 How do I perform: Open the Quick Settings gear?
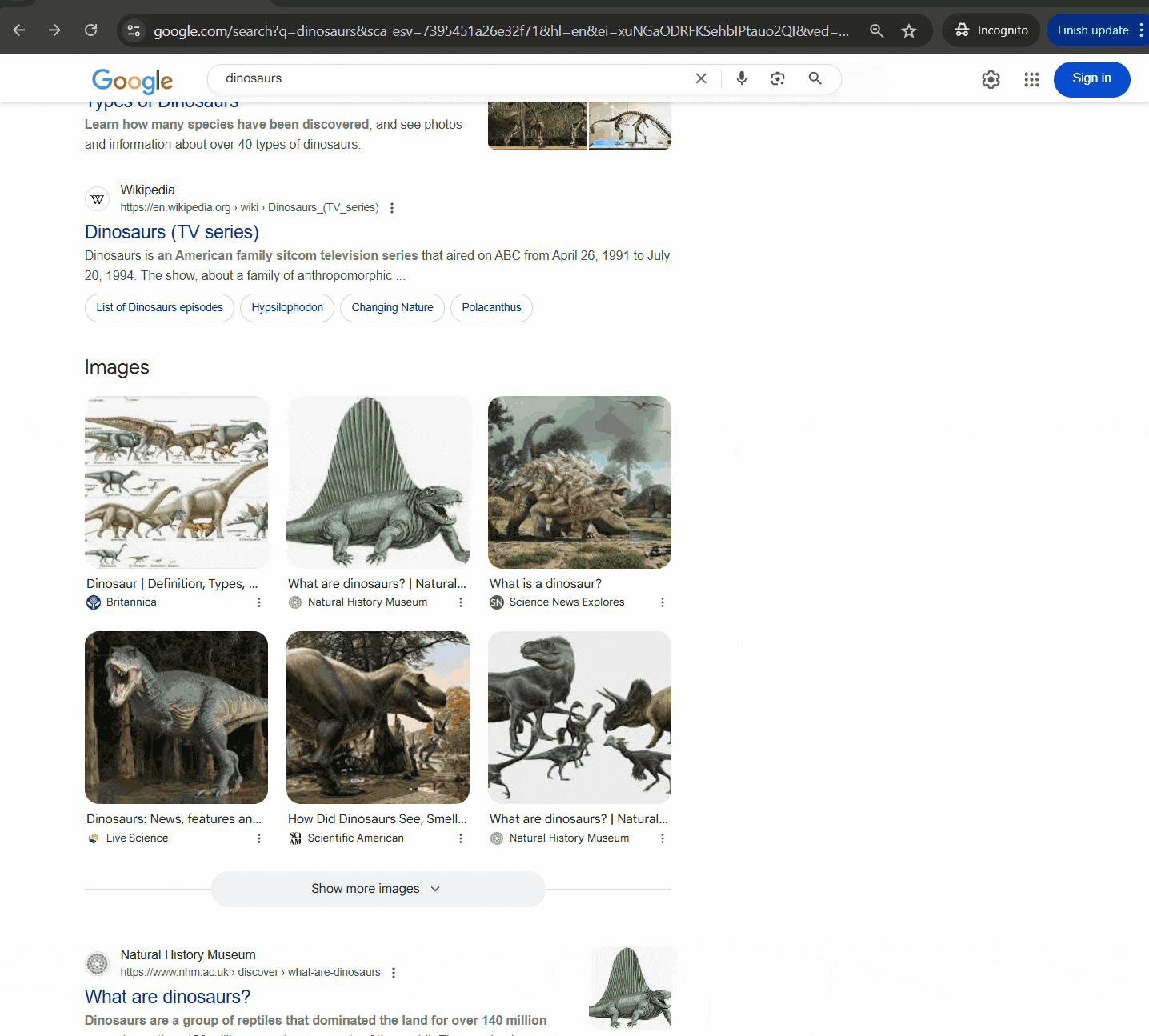click(x=991, y=79)
